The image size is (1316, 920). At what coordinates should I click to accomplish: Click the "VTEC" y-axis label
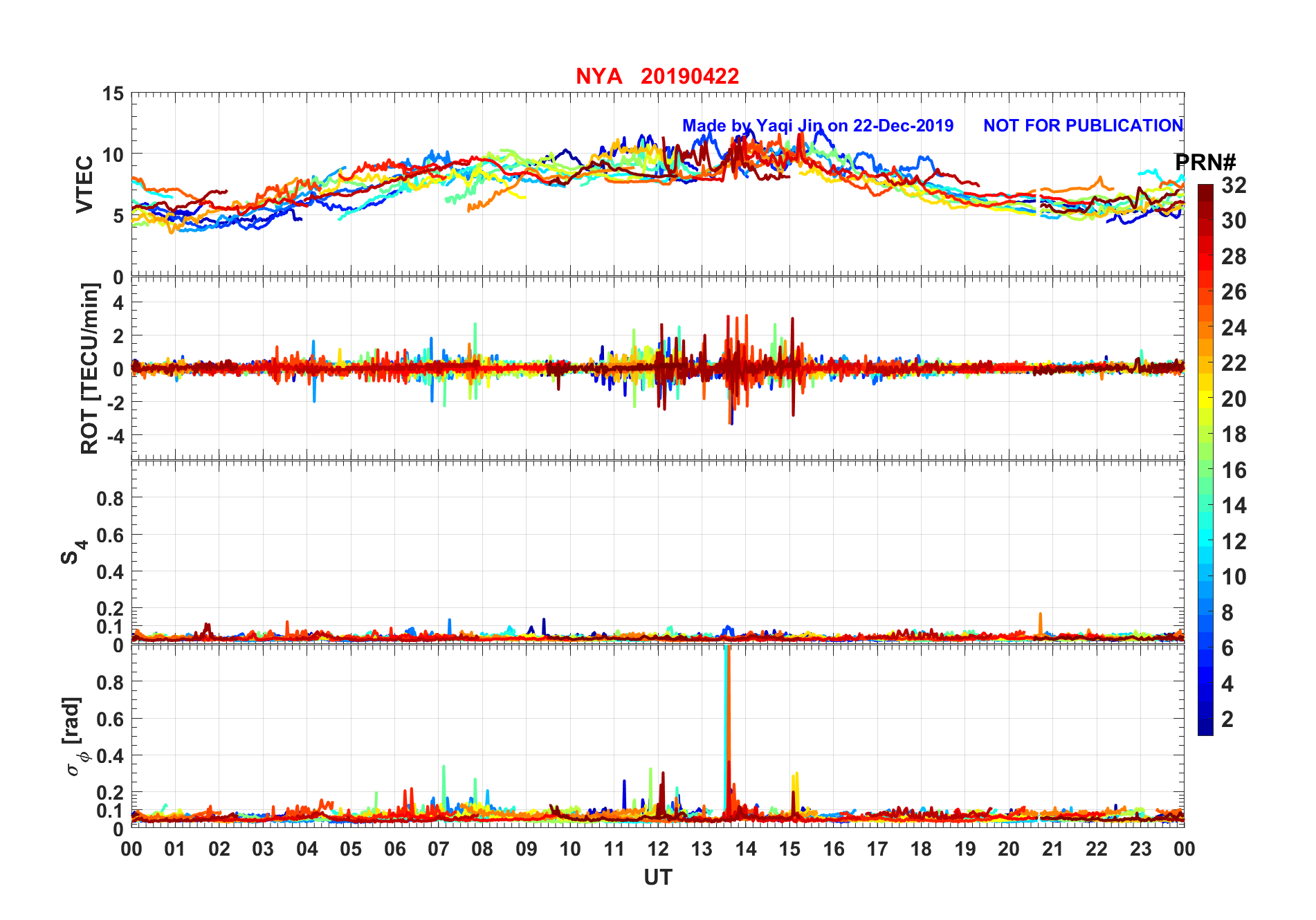[84, 185]
